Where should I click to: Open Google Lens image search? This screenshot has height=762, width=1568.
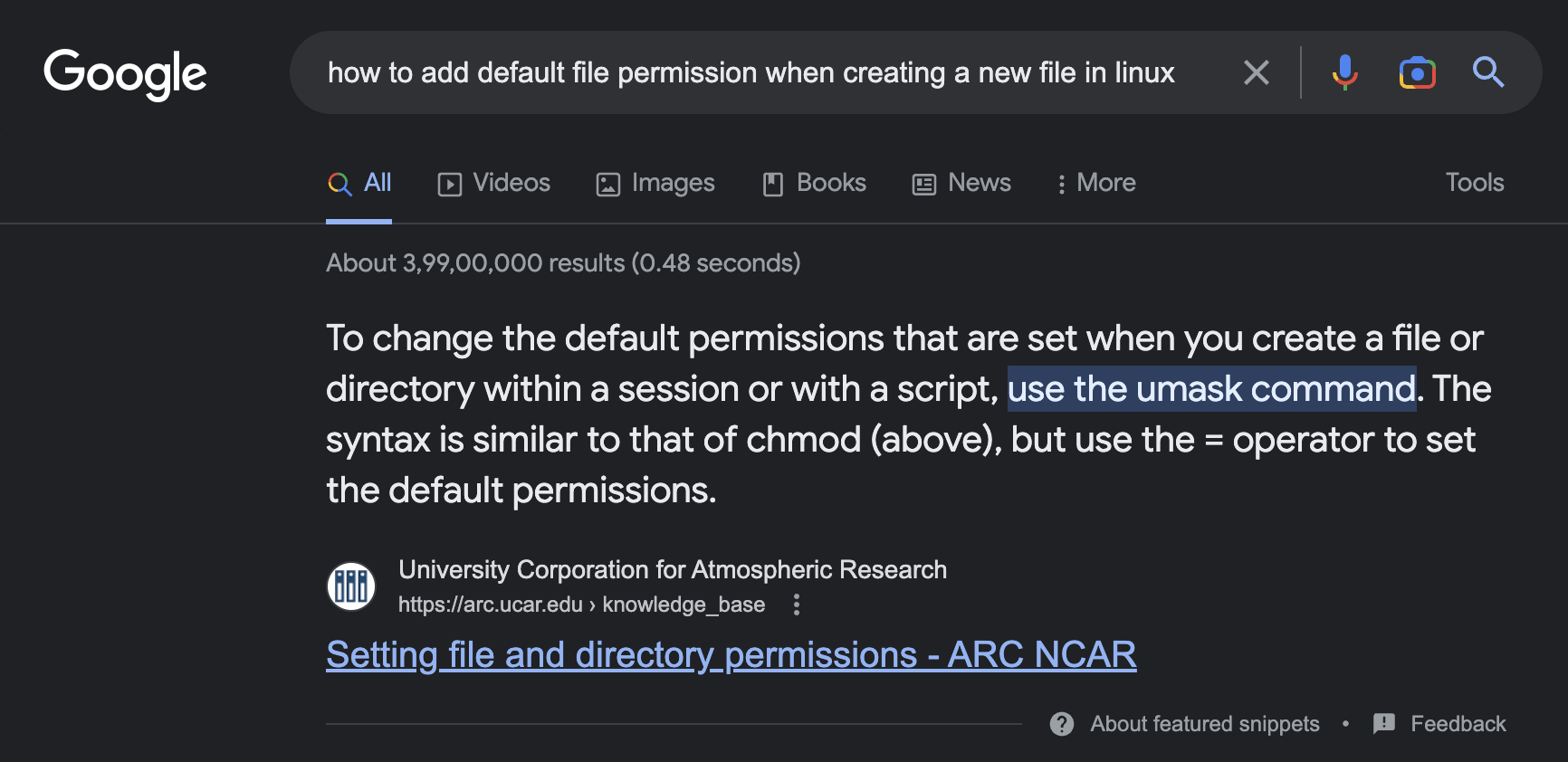tap(1417, 73)
